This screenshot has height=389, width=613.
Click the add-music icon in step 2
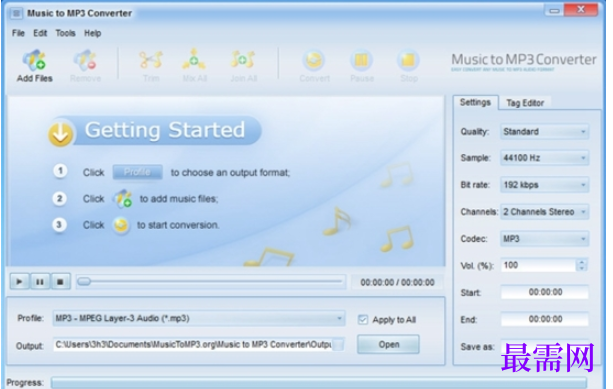coord(123,199)
